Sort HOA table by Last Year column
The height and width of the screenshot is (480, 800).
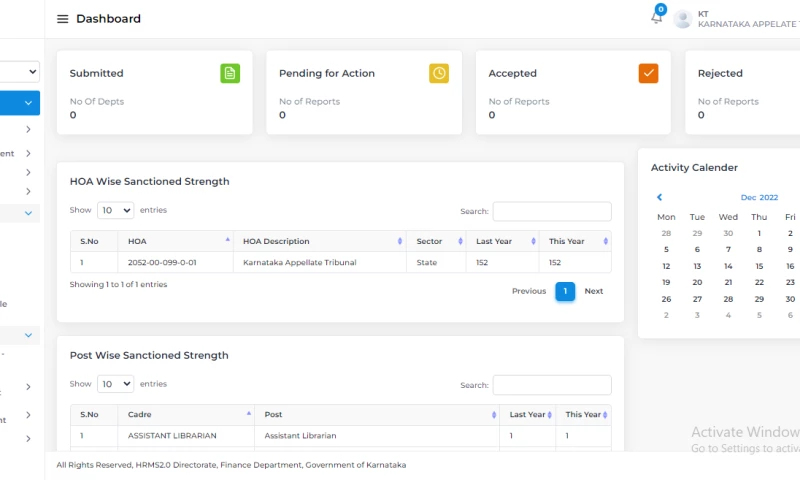pyautogui.click(x=502, y=241)
